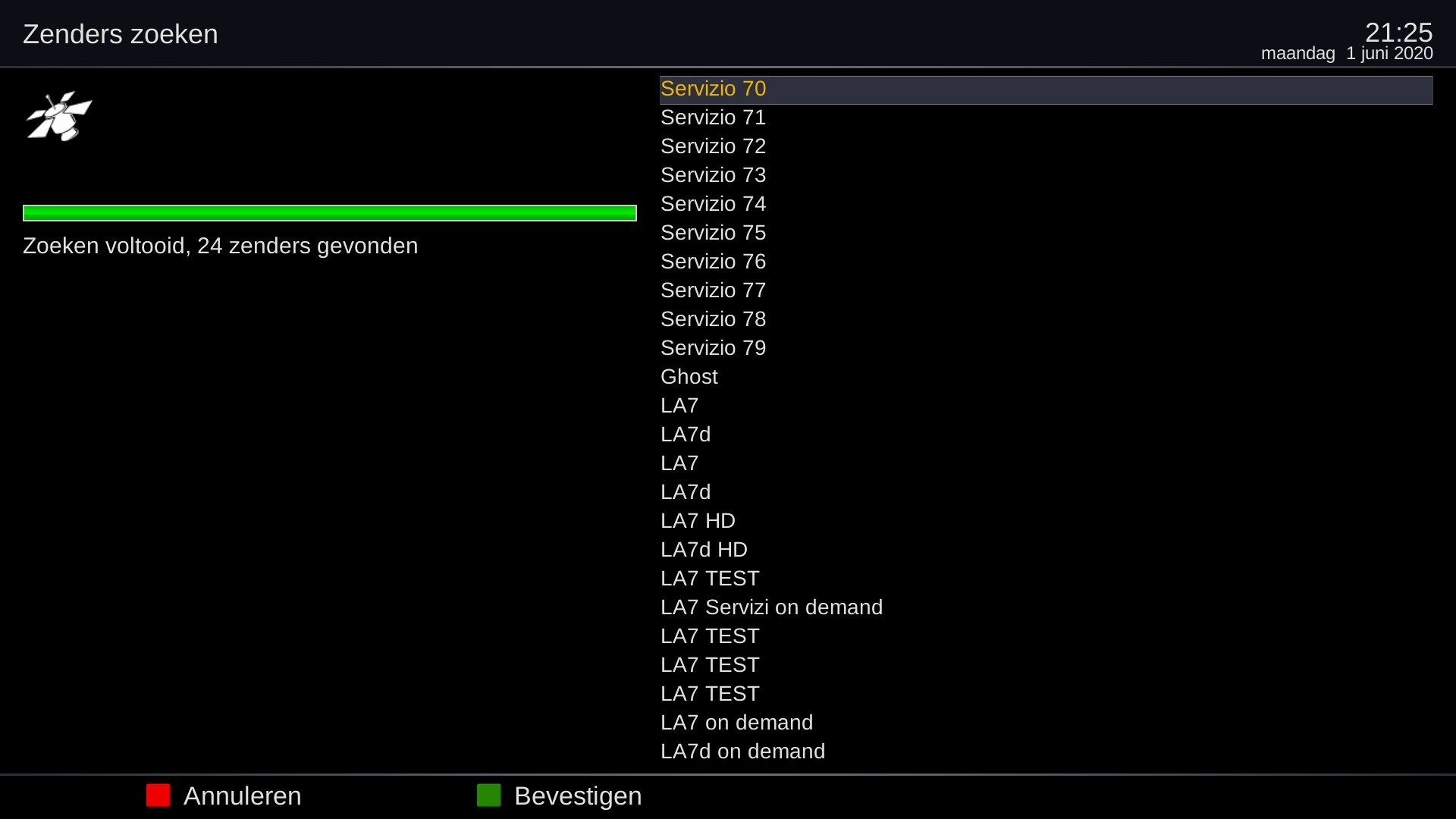Select LA7d HD channel

(x=704, y=550)
